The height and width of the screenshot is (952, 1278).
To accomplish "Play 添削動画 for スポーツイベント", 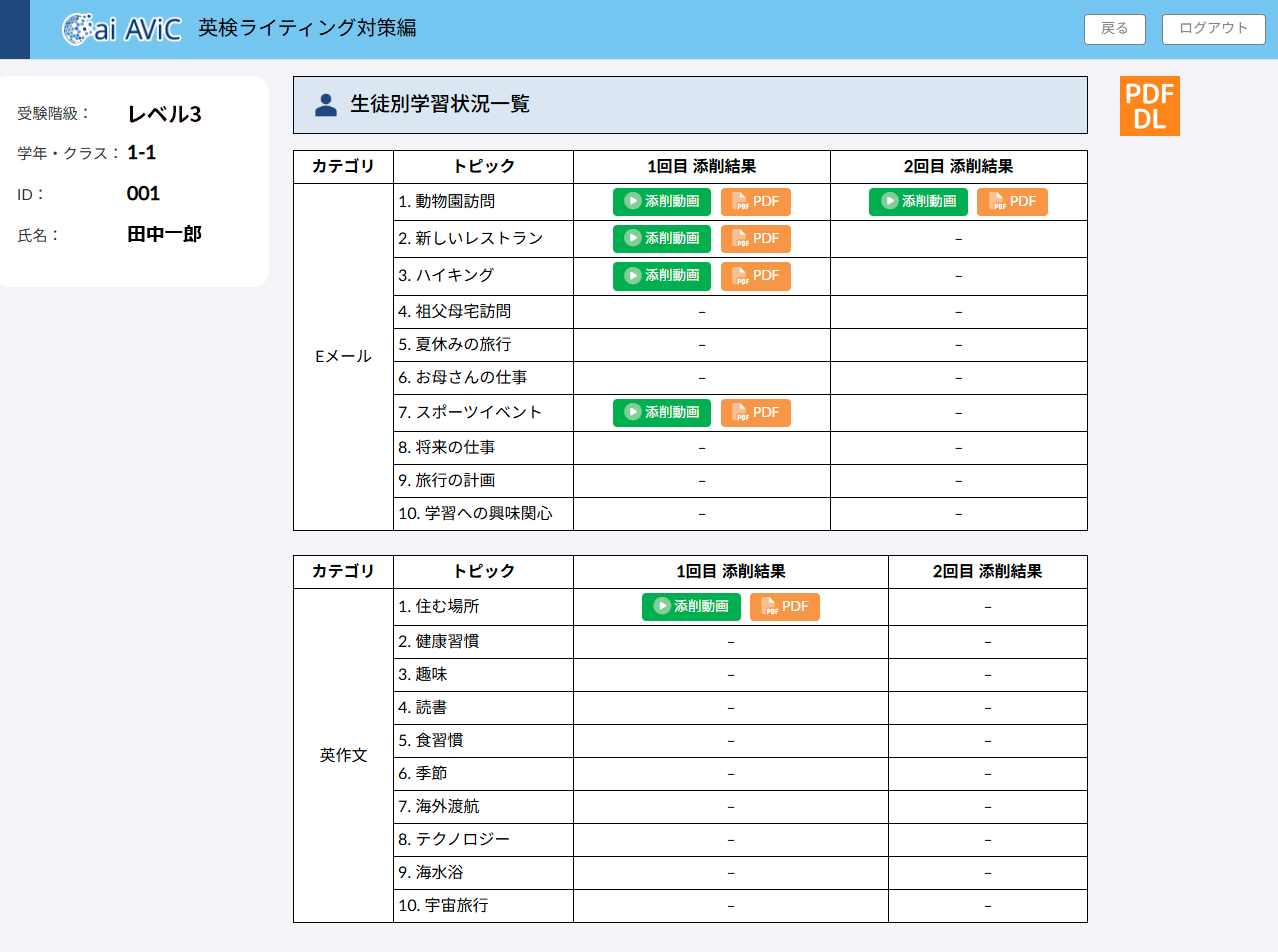I will pos(662,413).
